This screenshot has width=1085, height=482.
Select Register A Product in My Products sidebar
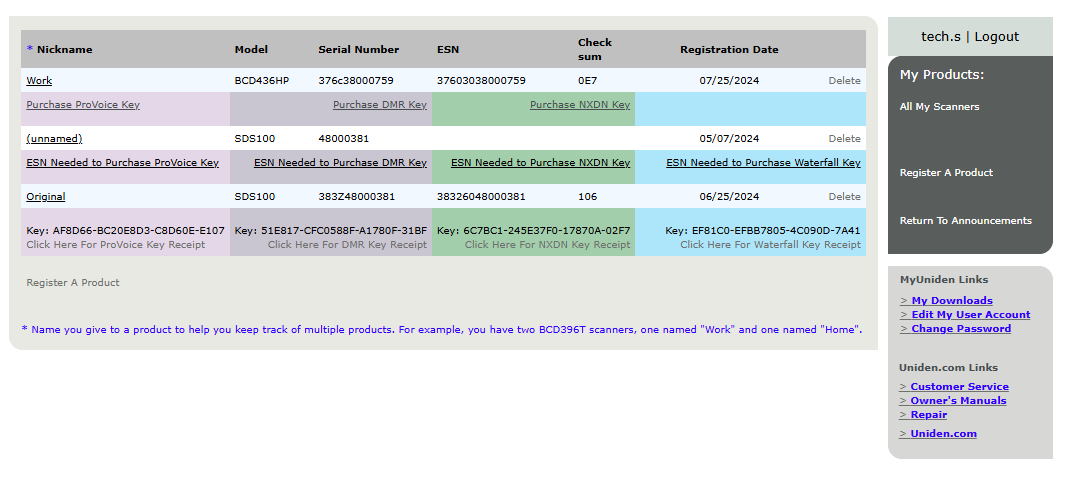[x=946, y=172]
